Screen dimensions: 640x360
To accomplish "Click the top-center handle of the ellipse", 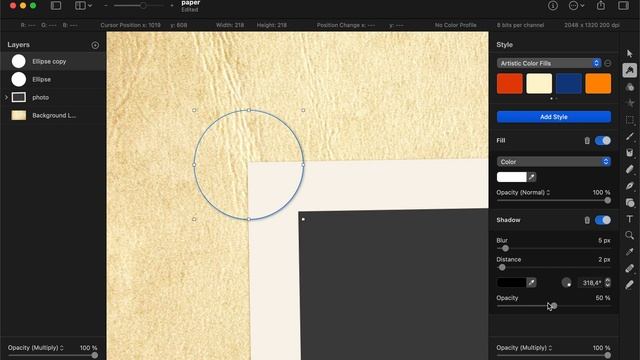I will 249,110.
